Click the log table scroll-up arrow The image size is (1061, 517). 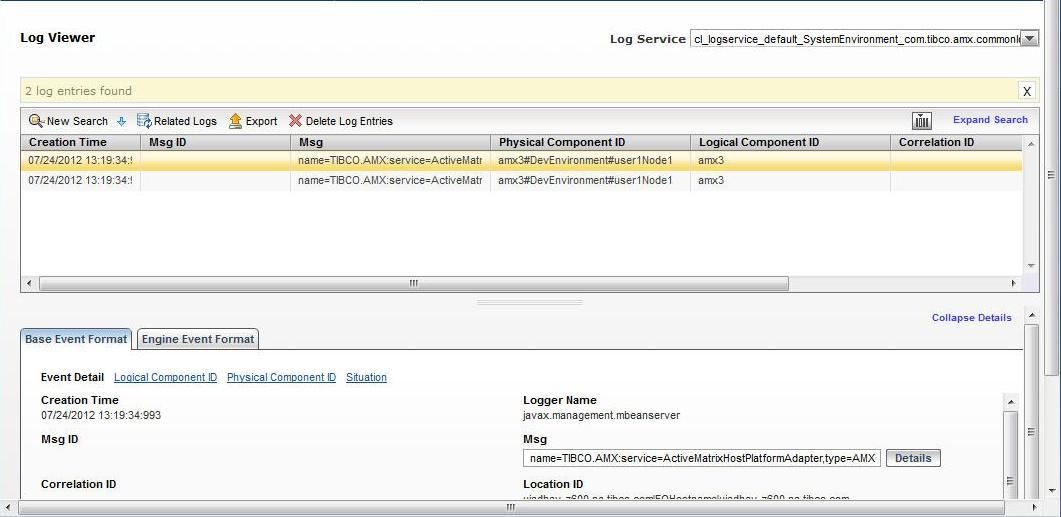point(1031,143)
